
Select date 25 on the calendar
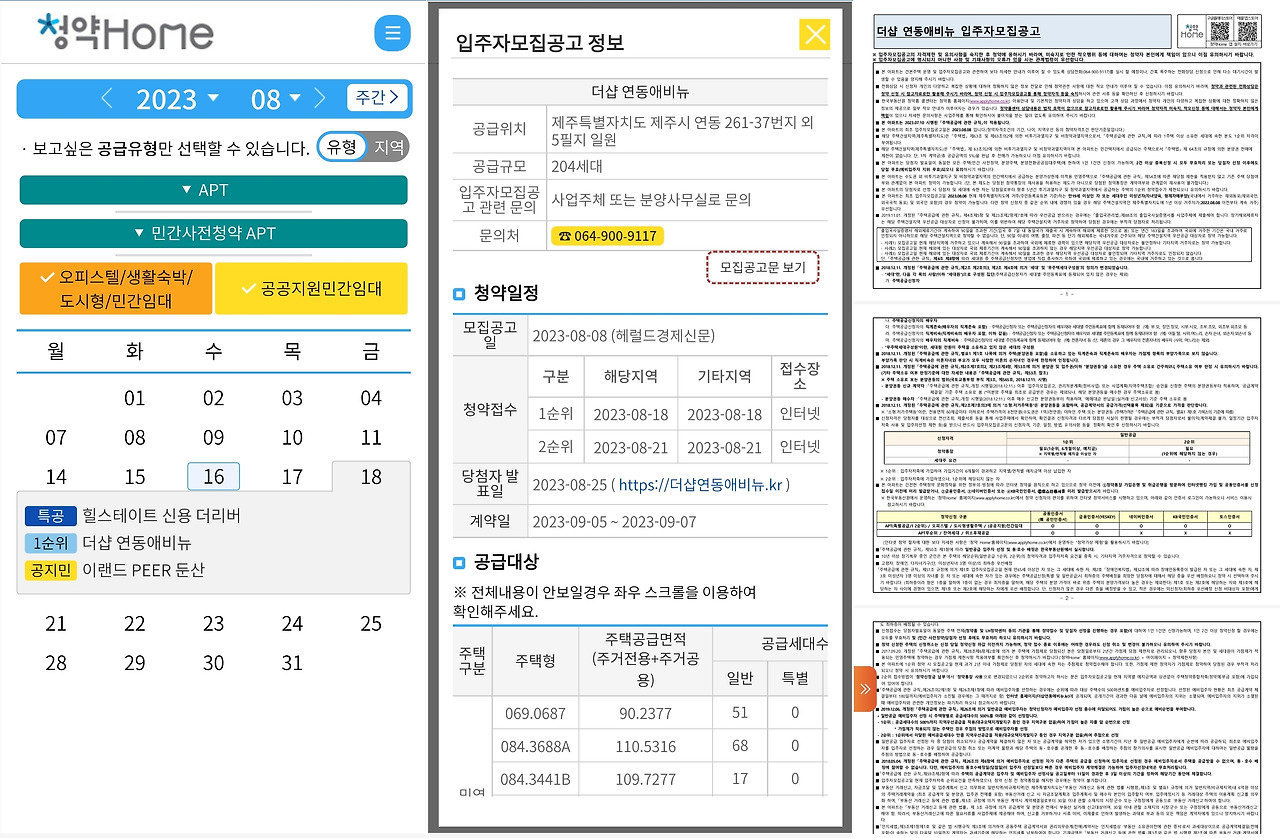[371, 624]
